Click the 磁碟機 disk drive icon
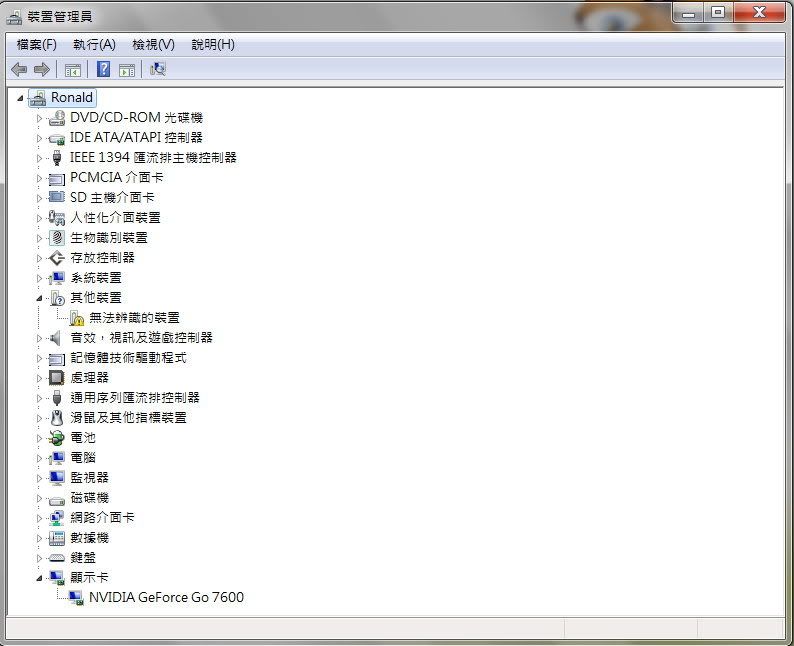 pos(57,500)
